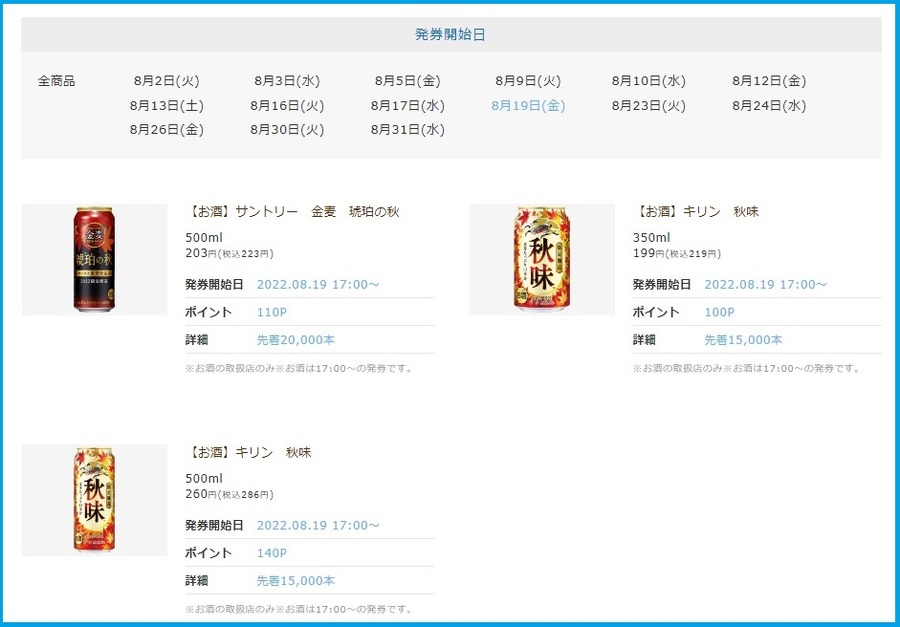Click the 199円(税込219円) price
The width and height of the screenshot is (900, 627).
[x=677, y=253]
